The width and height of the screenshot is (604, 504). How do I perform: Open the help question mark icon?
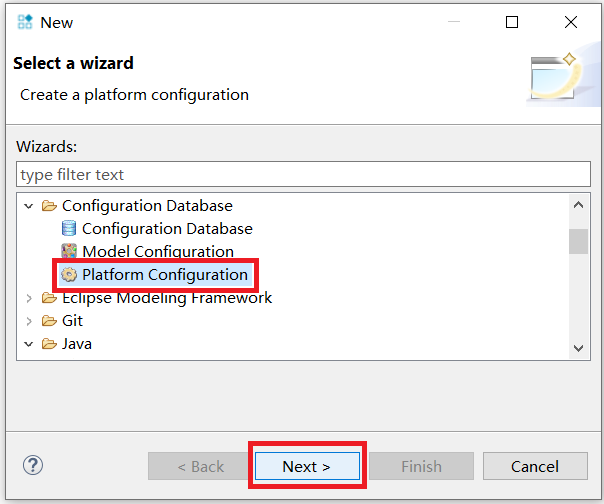tap(33, 465)
